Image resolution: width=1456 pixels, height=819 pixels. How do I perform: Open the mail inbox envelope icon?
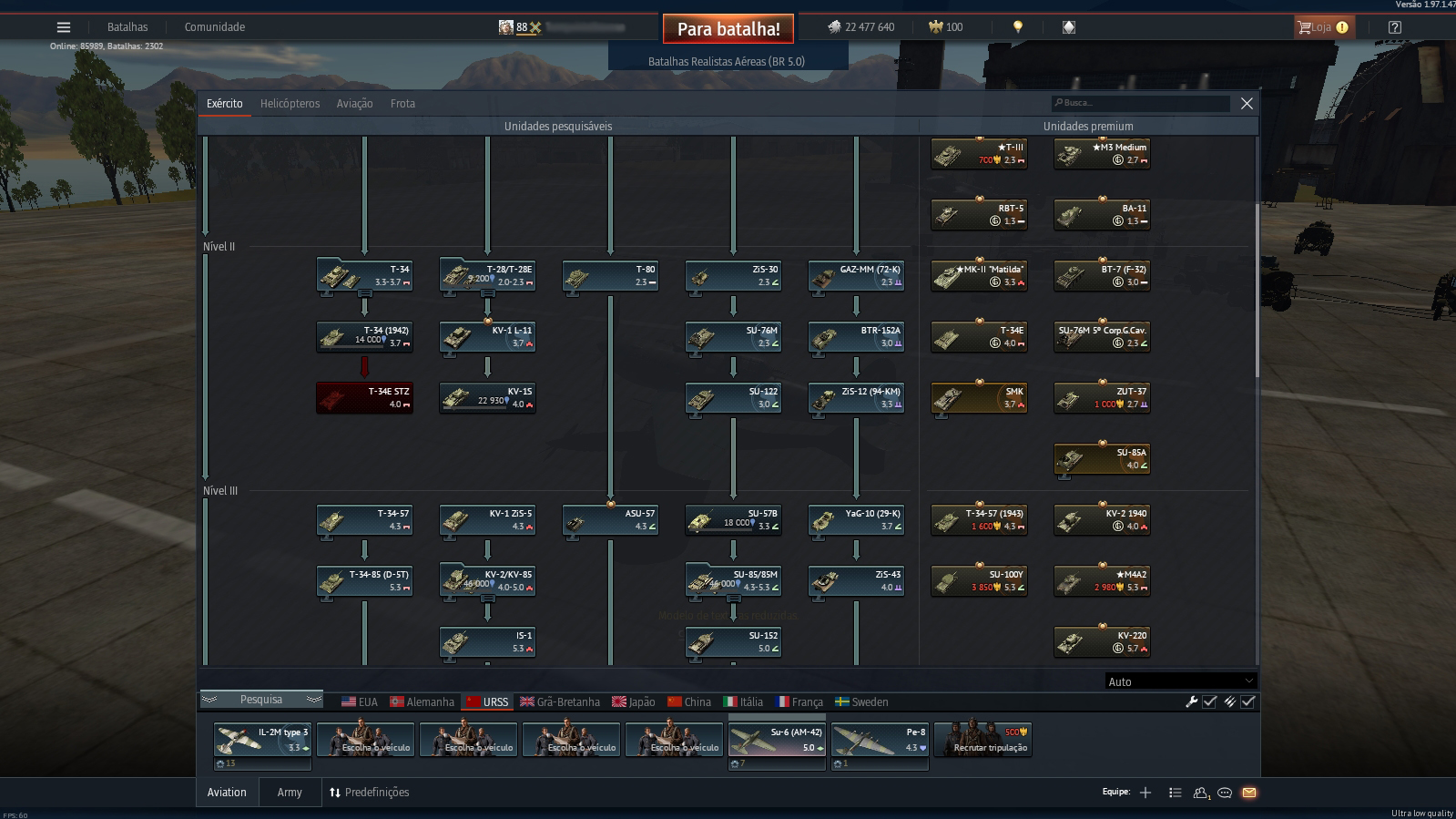click(x=1249, y=793)
